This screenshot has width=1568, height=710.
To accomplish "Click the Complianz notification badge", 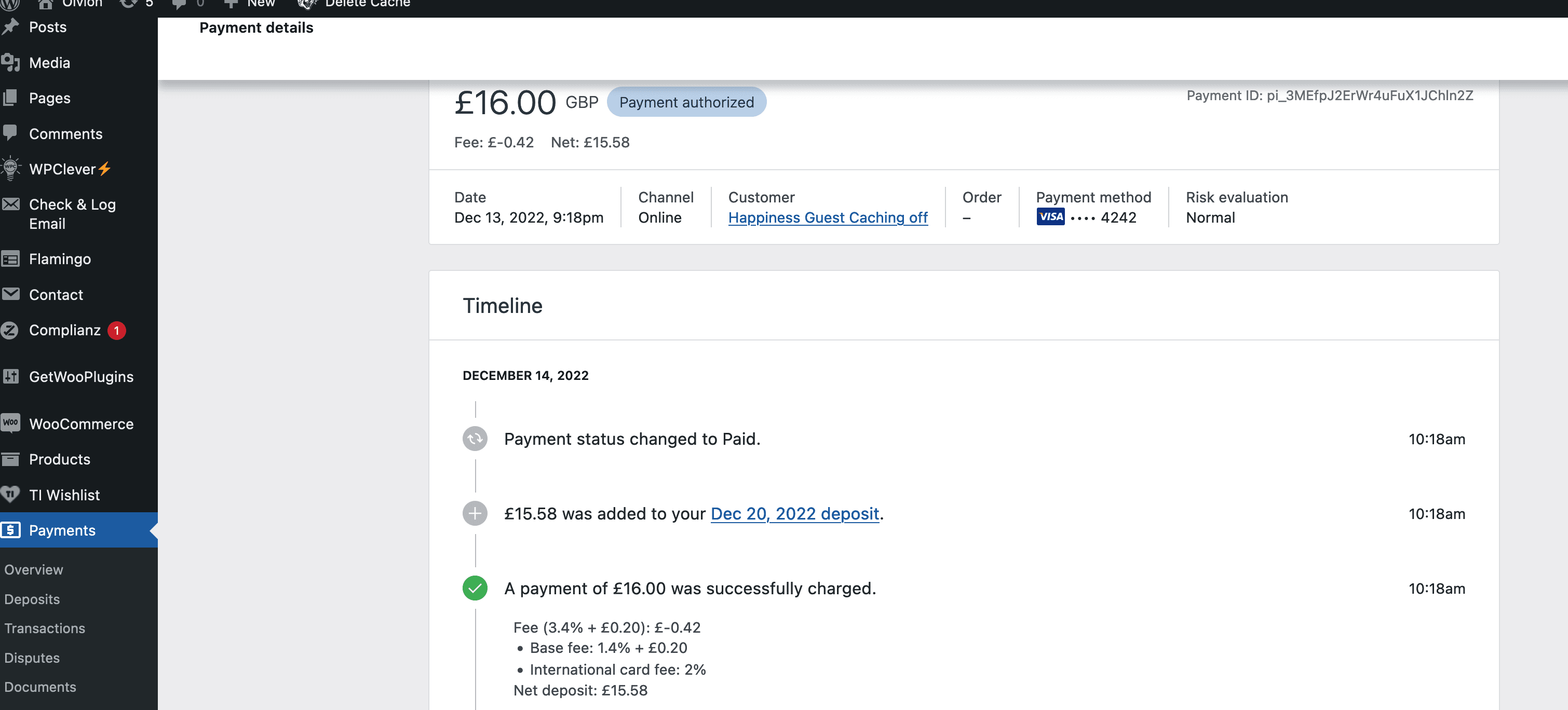I will [117, 330].
